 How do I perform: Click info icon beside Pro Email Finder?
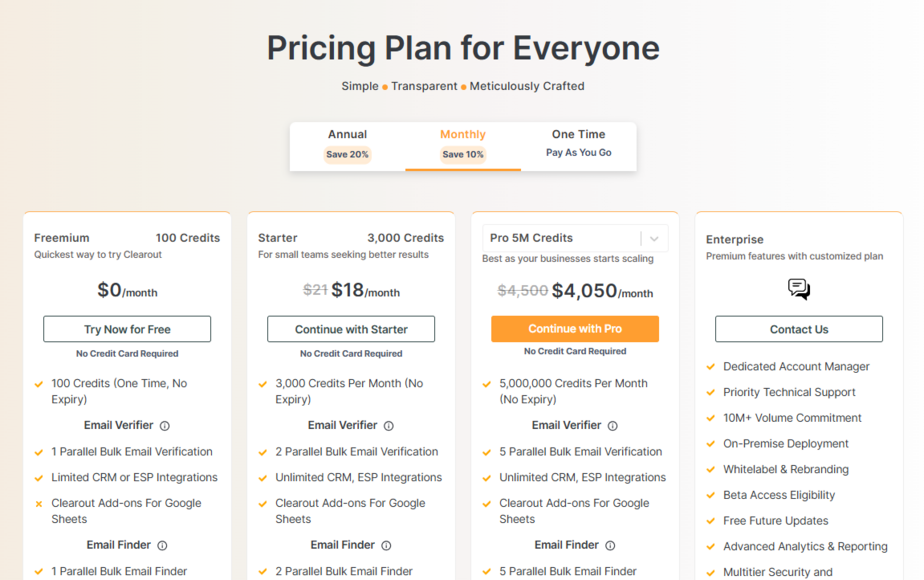(610, 545)
